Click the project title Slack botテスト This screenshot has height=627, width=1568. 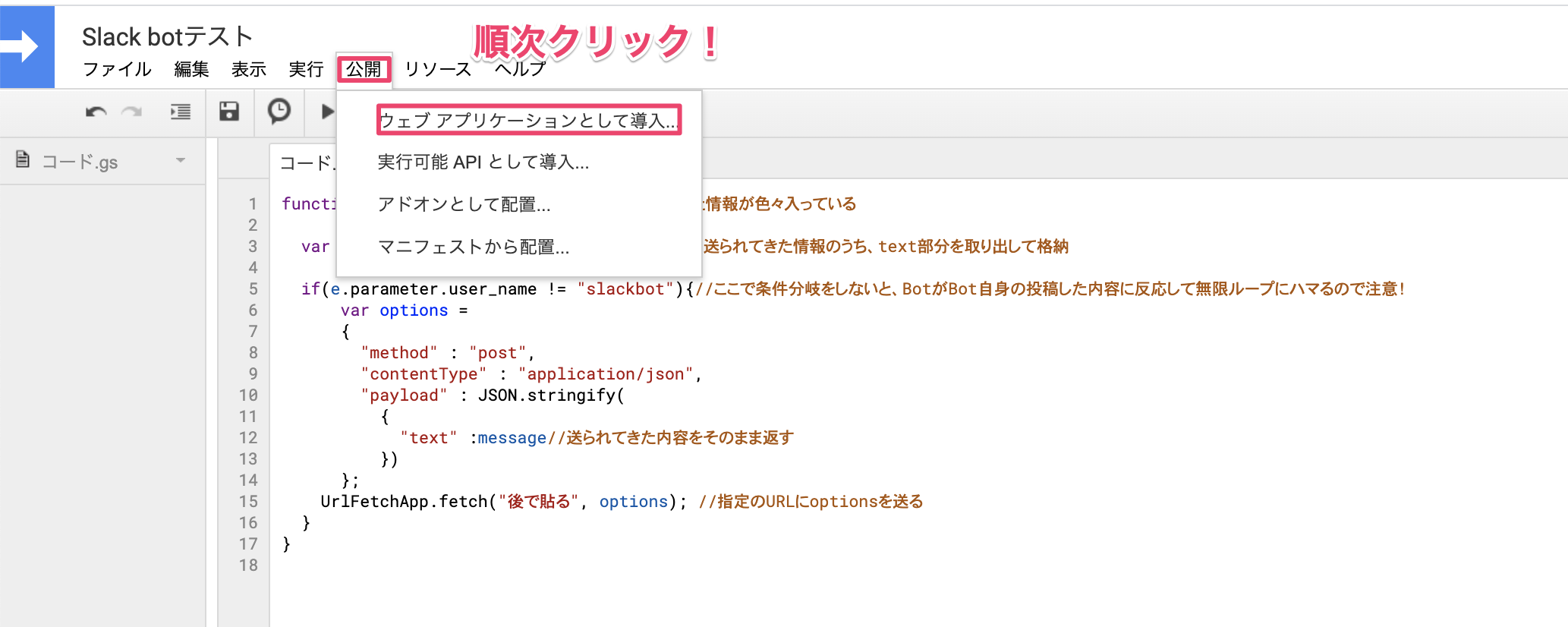click(167, 36)
